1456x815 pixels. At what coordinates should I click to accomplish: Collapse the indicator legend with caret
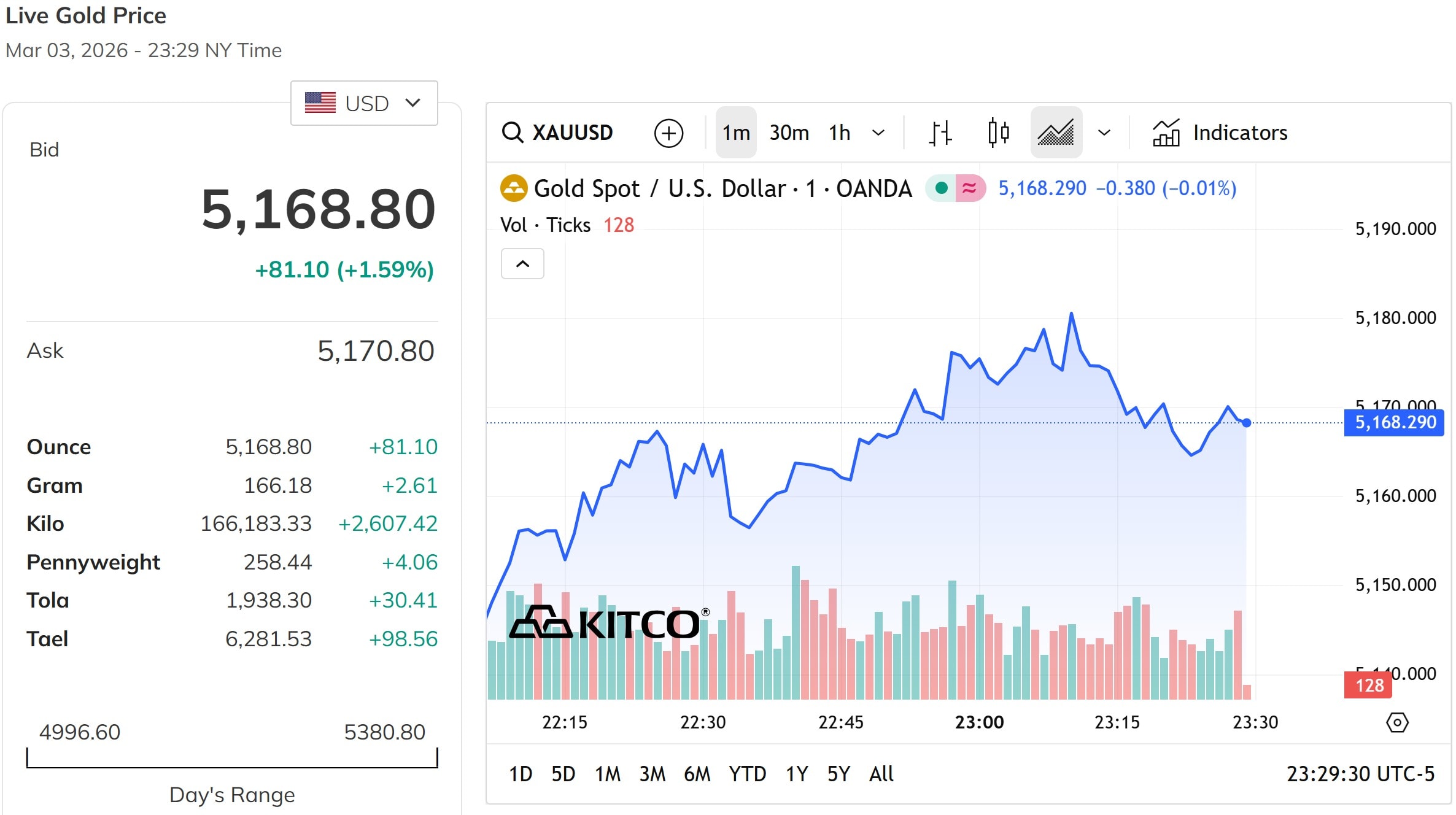click(x=522, y=264)
